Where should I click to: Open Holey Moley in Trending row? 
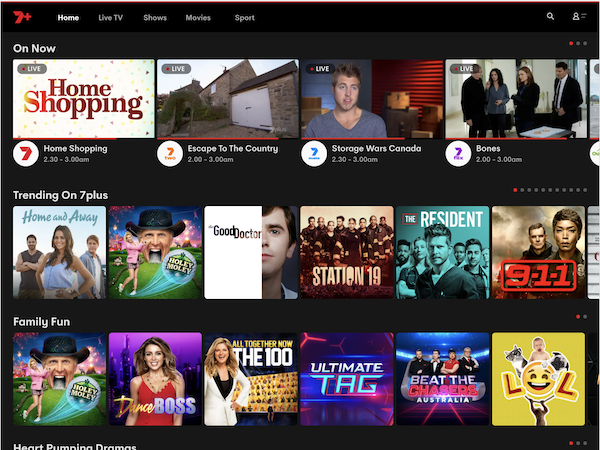coord(155,253)
